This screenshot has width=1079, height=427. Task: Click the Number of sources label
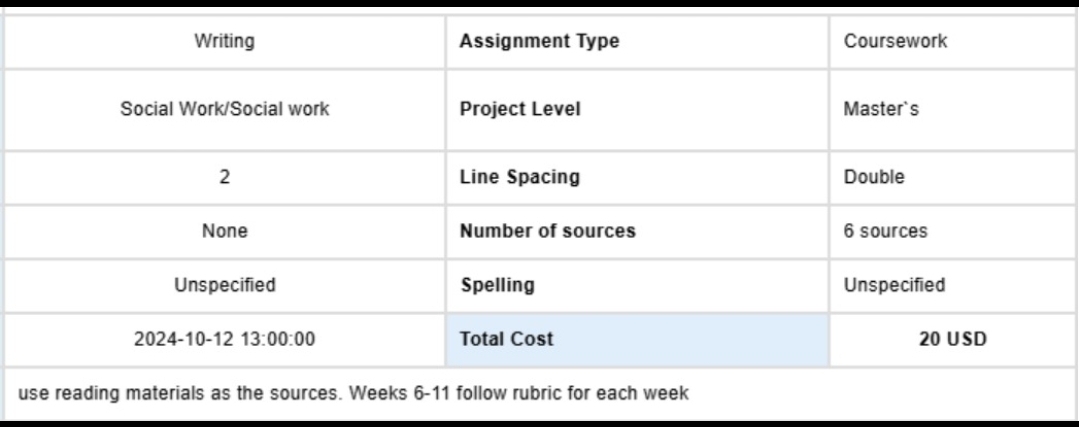[548, 231]
